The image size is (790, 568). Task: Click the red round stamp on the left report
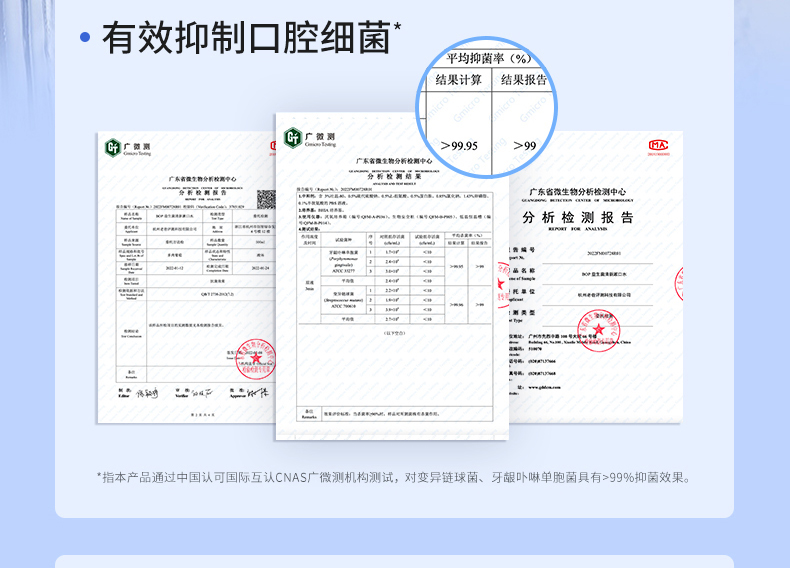(x=256, y=359)
